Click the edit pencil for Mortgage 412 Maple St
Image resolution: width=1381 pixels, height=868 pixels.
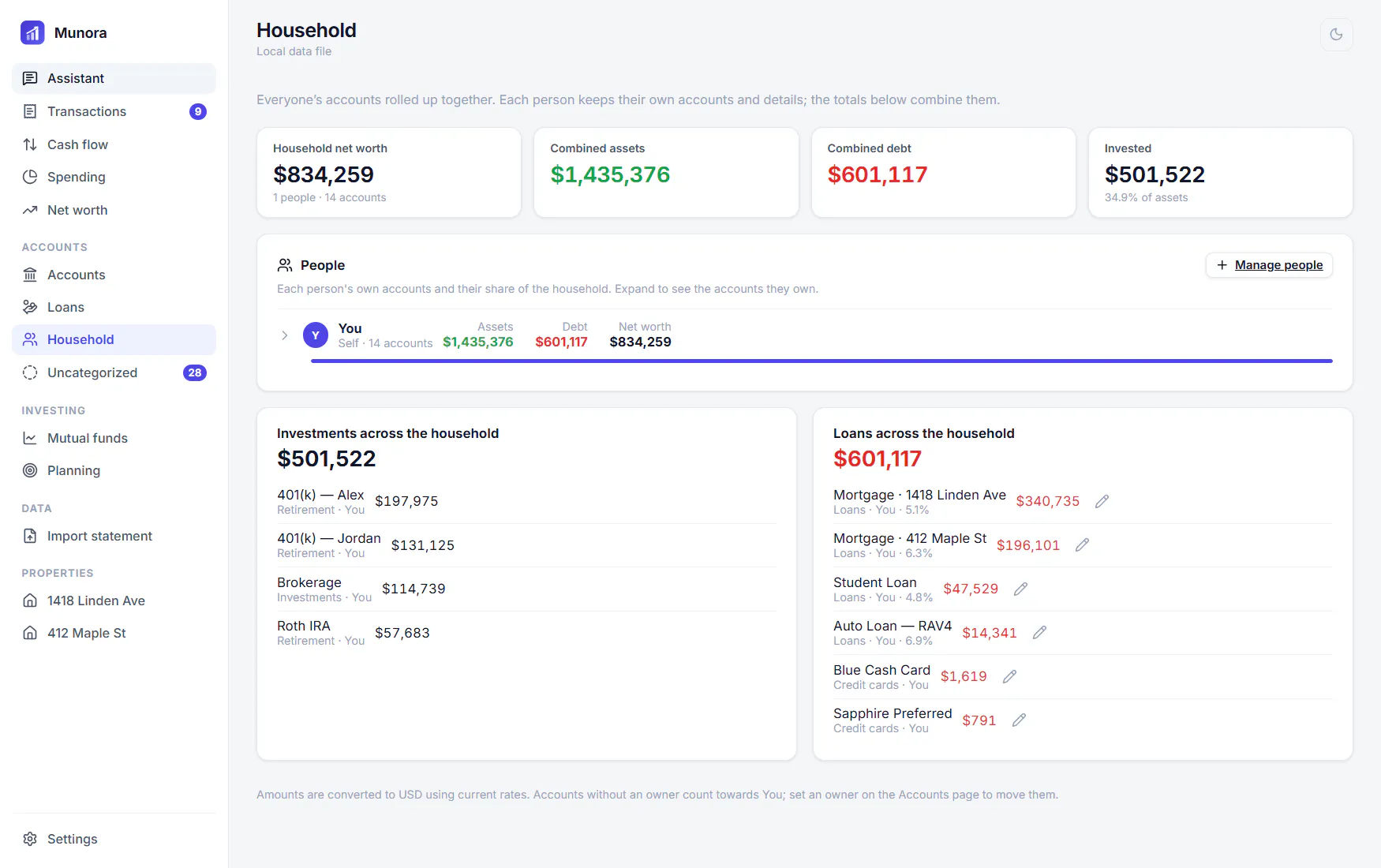click(x=1082, y=545)
